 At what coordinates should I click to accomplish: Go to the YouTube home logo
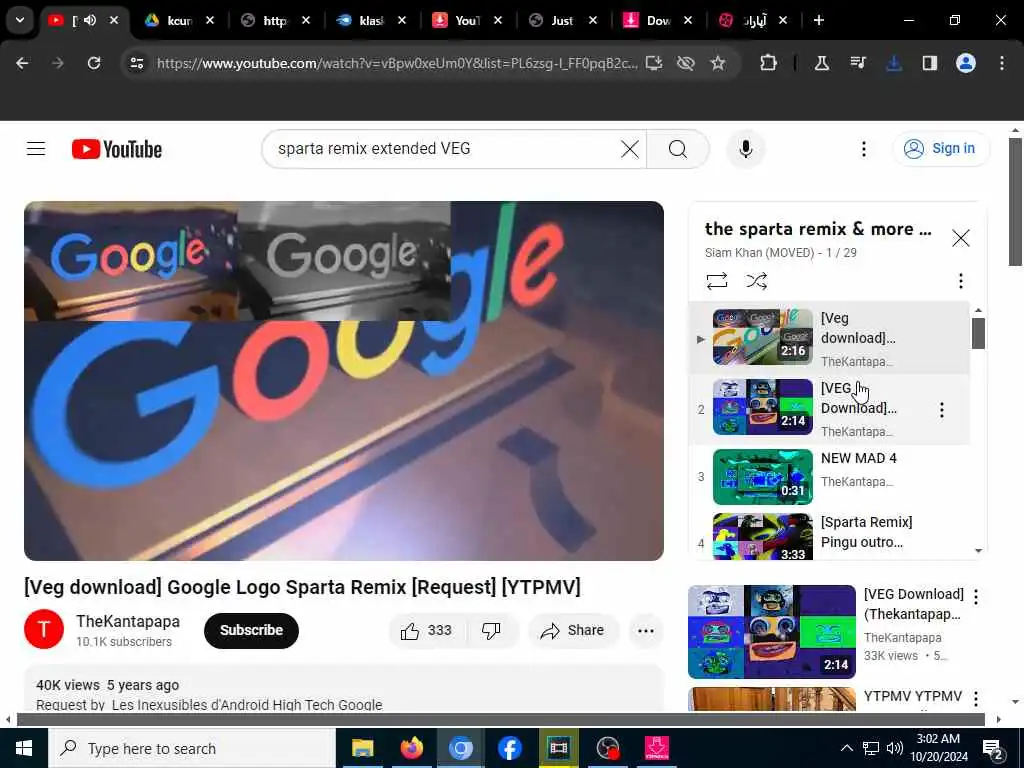pos(117,150)
